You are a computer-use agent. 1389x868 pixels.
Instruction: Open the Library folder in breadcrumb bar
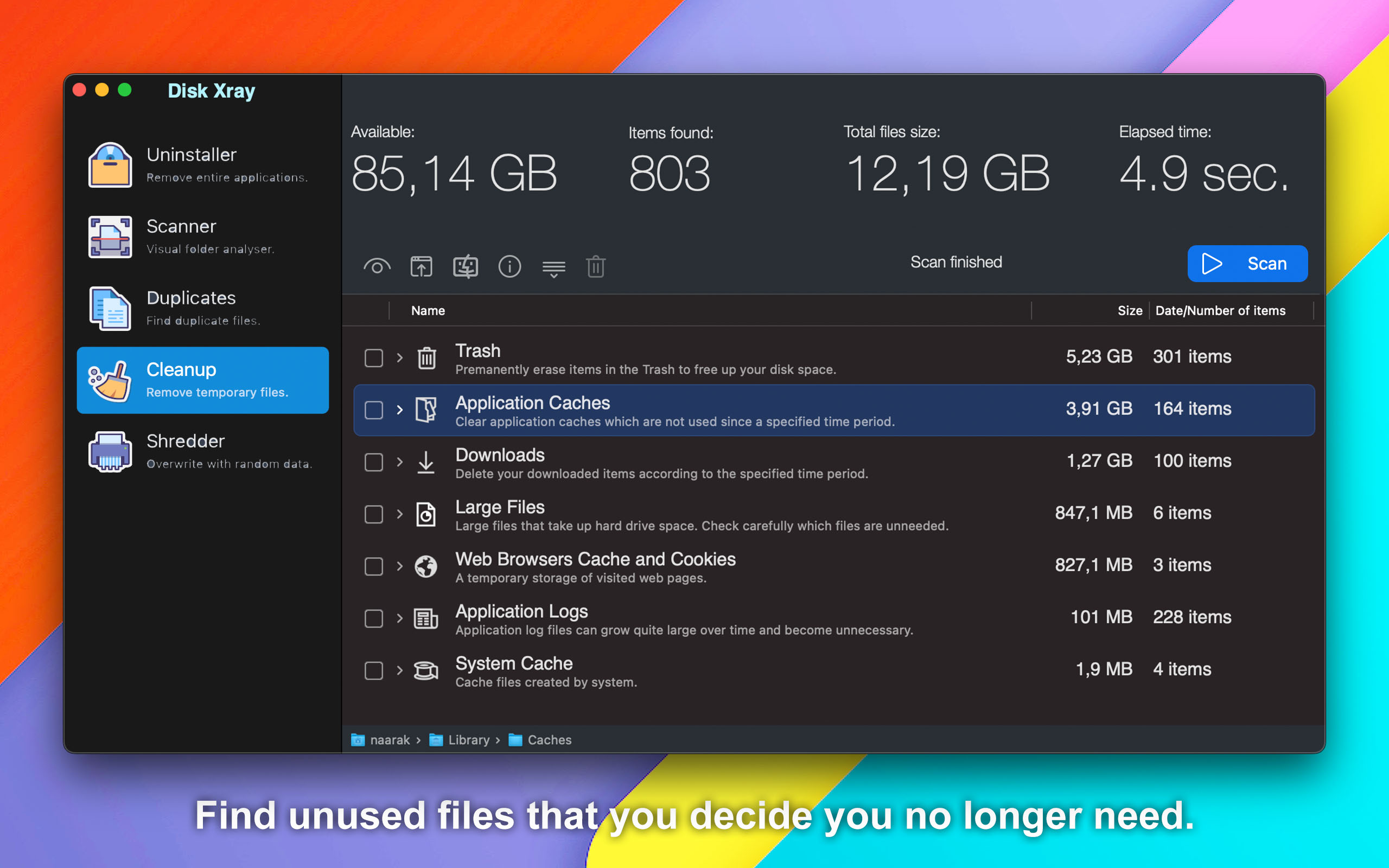(x=468, y=740)
